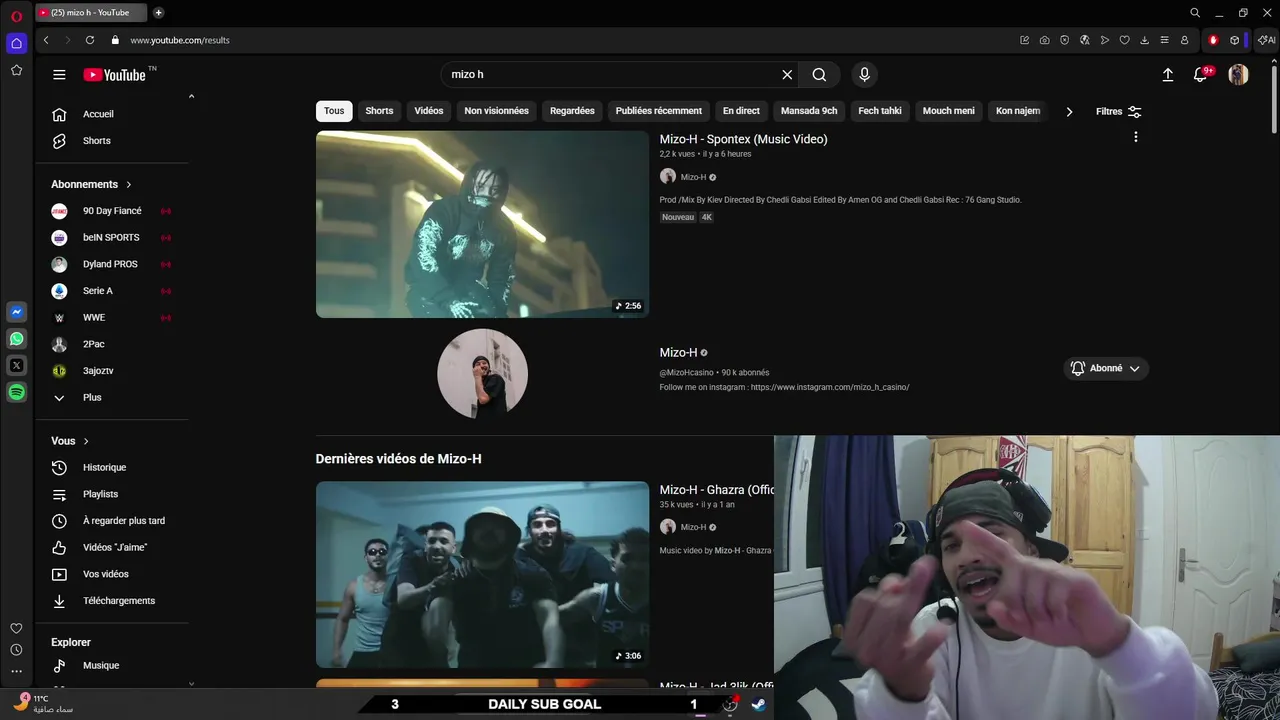Open Abonné subscription notification dropdown
Image resolution: width=1280 pixels, height=720 pixels.
pyautogui.click(x=1106, y=368)
